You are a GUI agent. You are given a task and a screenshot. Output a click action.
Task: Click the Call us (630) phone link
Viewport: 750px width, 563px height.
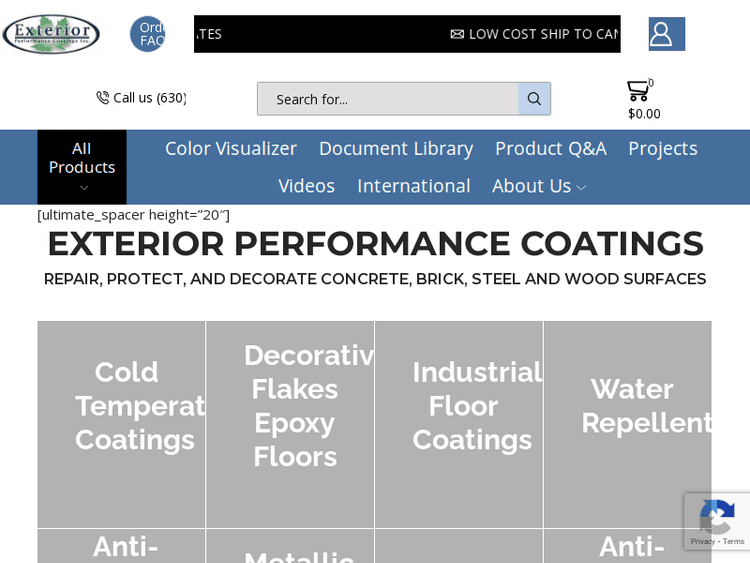149,98
